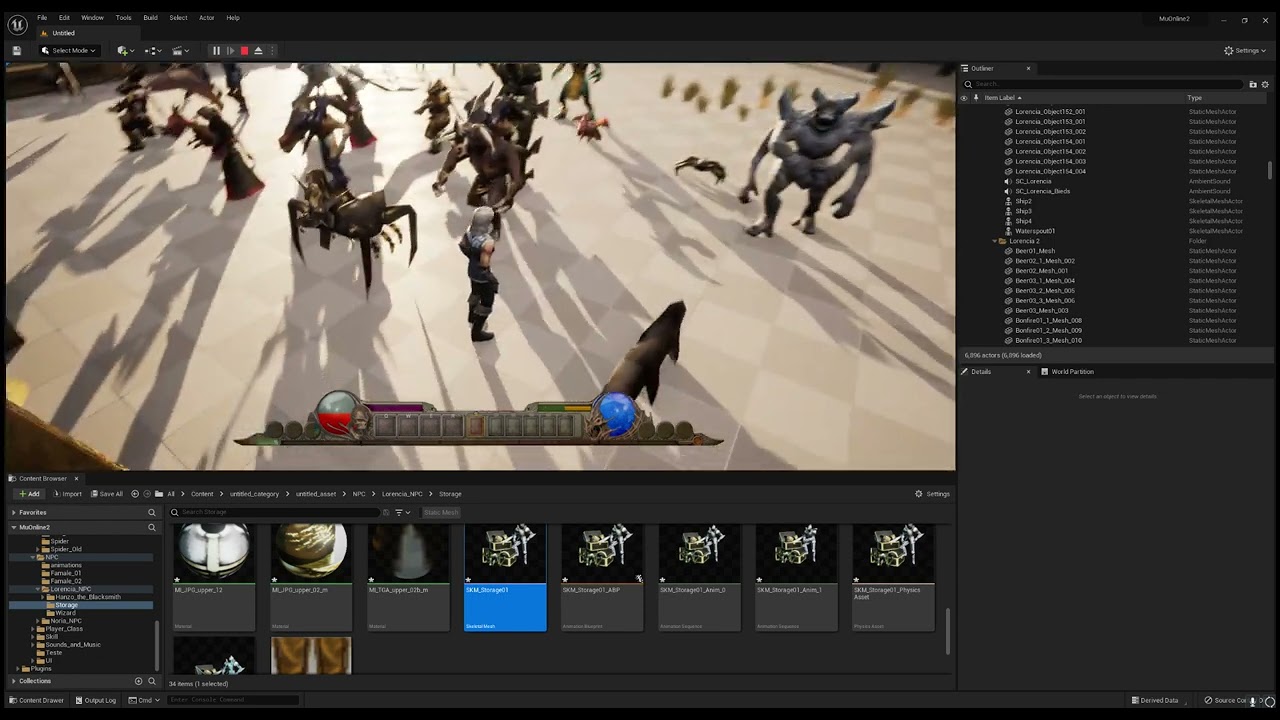Select Ship2 in the Outliner
The image size is (1280, 720).
tap(1023, 201)
